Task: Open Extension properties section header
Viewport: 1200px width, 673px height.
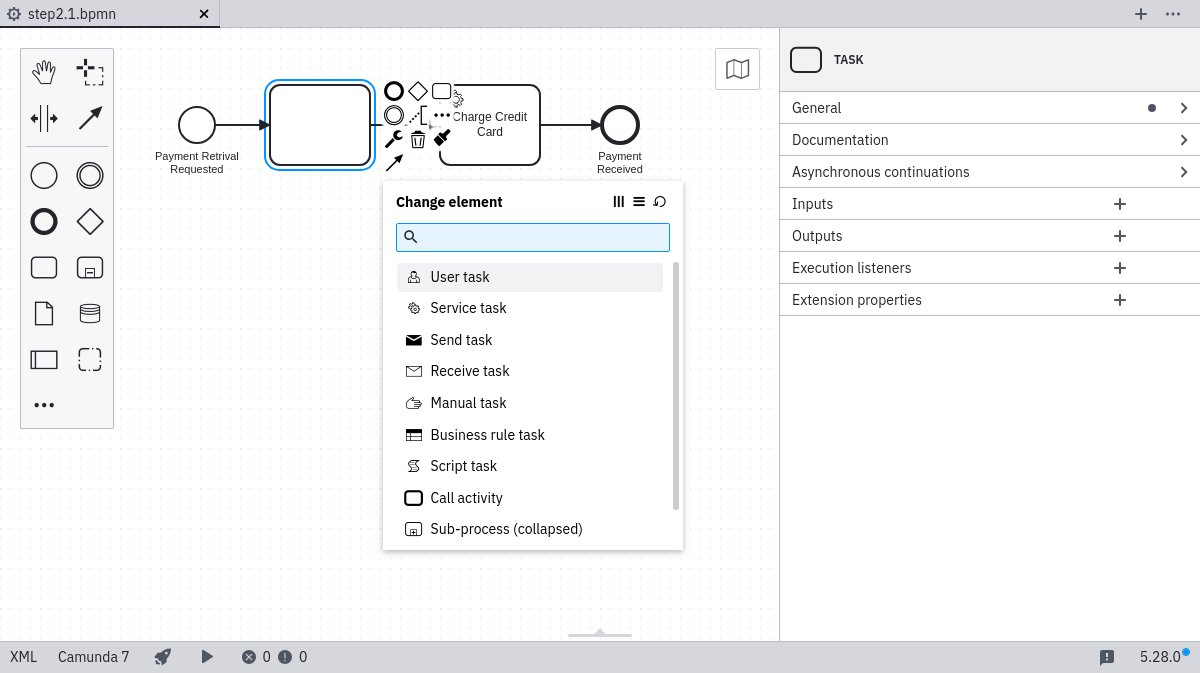Action: [x=990, y=300]
